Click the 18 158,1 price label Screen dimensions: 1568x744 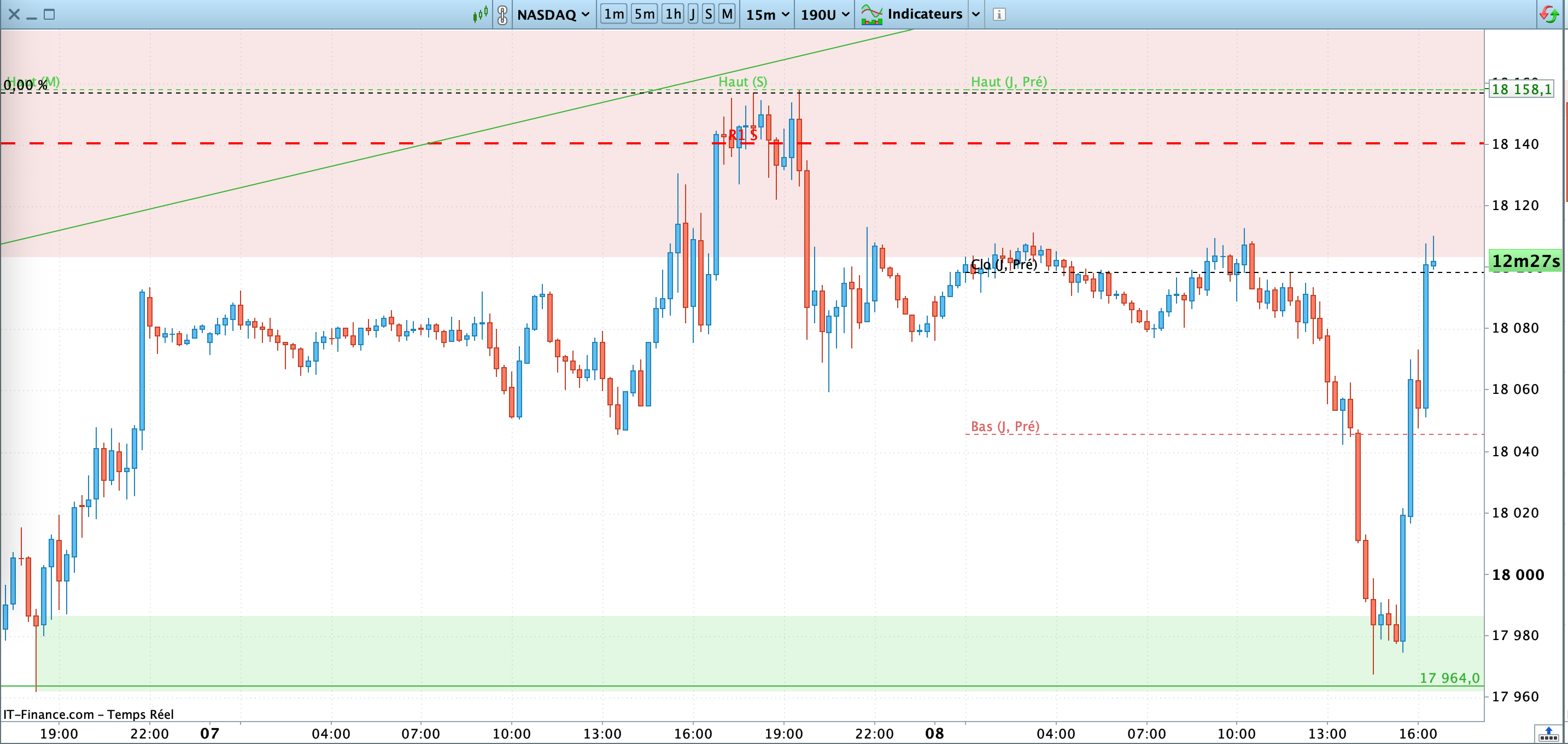[x=1520, y=90]
